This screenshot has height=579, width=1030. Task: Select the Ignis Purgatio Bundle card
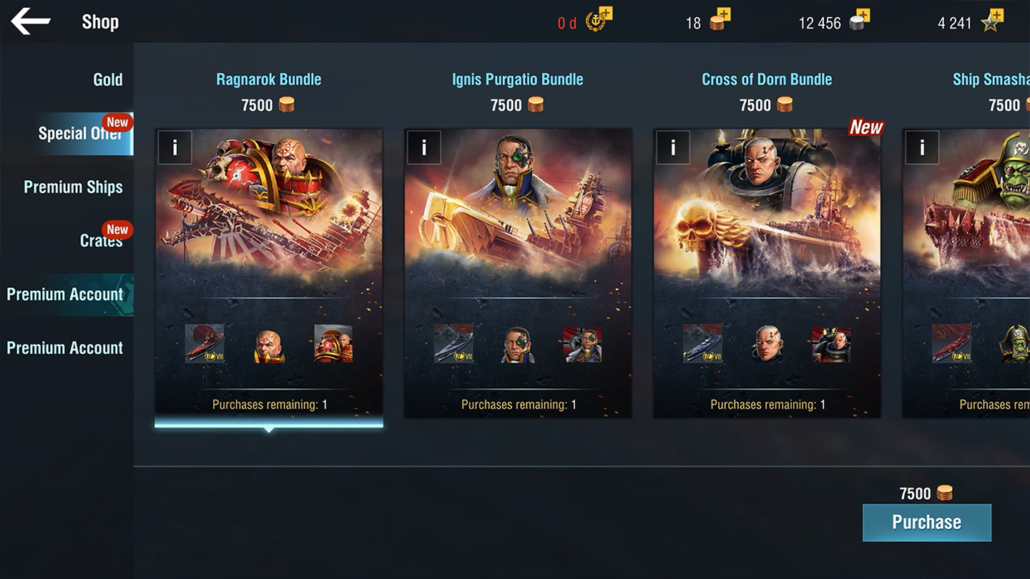click(518, 273)
